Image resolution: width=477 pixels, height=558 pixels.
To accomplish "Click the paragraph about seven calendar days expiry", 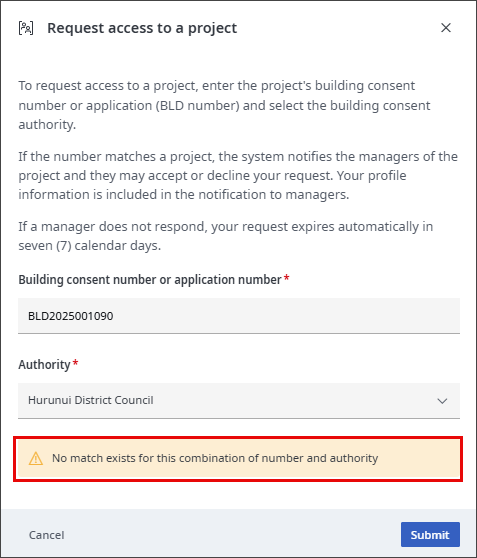I will (226, 236).
